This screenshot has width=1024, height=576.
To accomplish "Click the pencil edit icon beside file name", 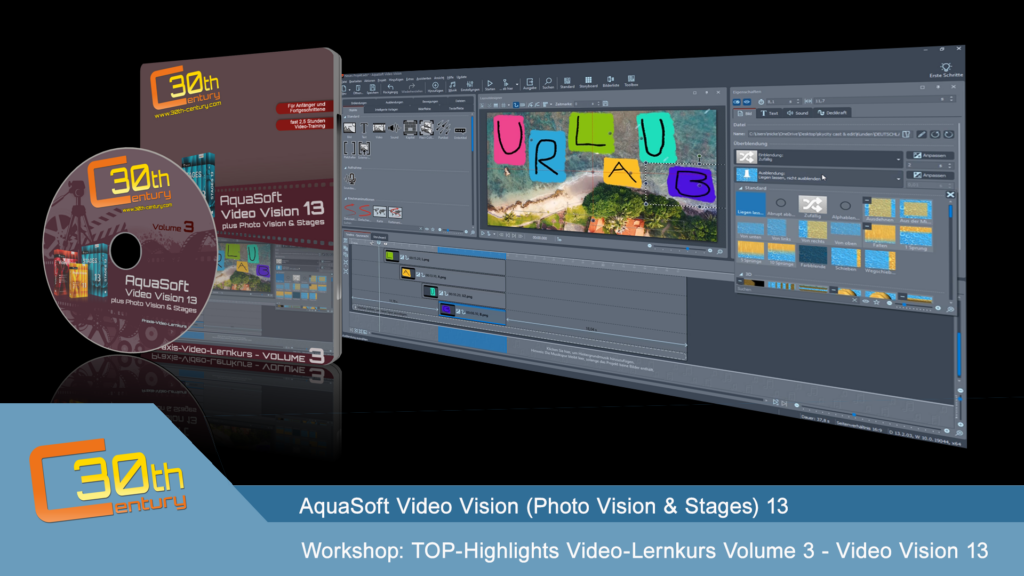I will (921, 135).
